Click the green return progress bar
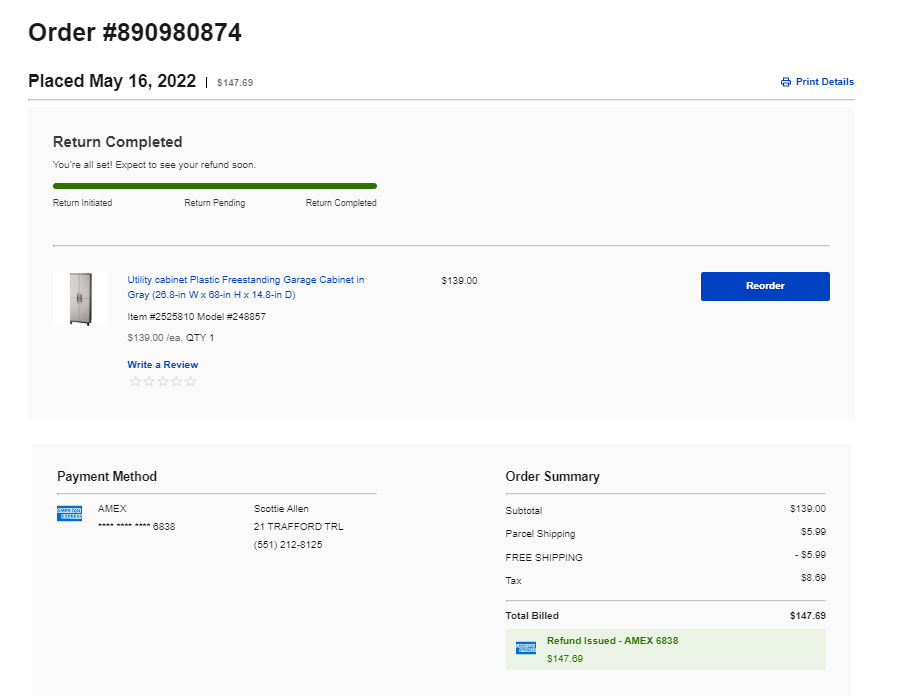The height and width of the screenshot is (696, 910). pos(215,186)
